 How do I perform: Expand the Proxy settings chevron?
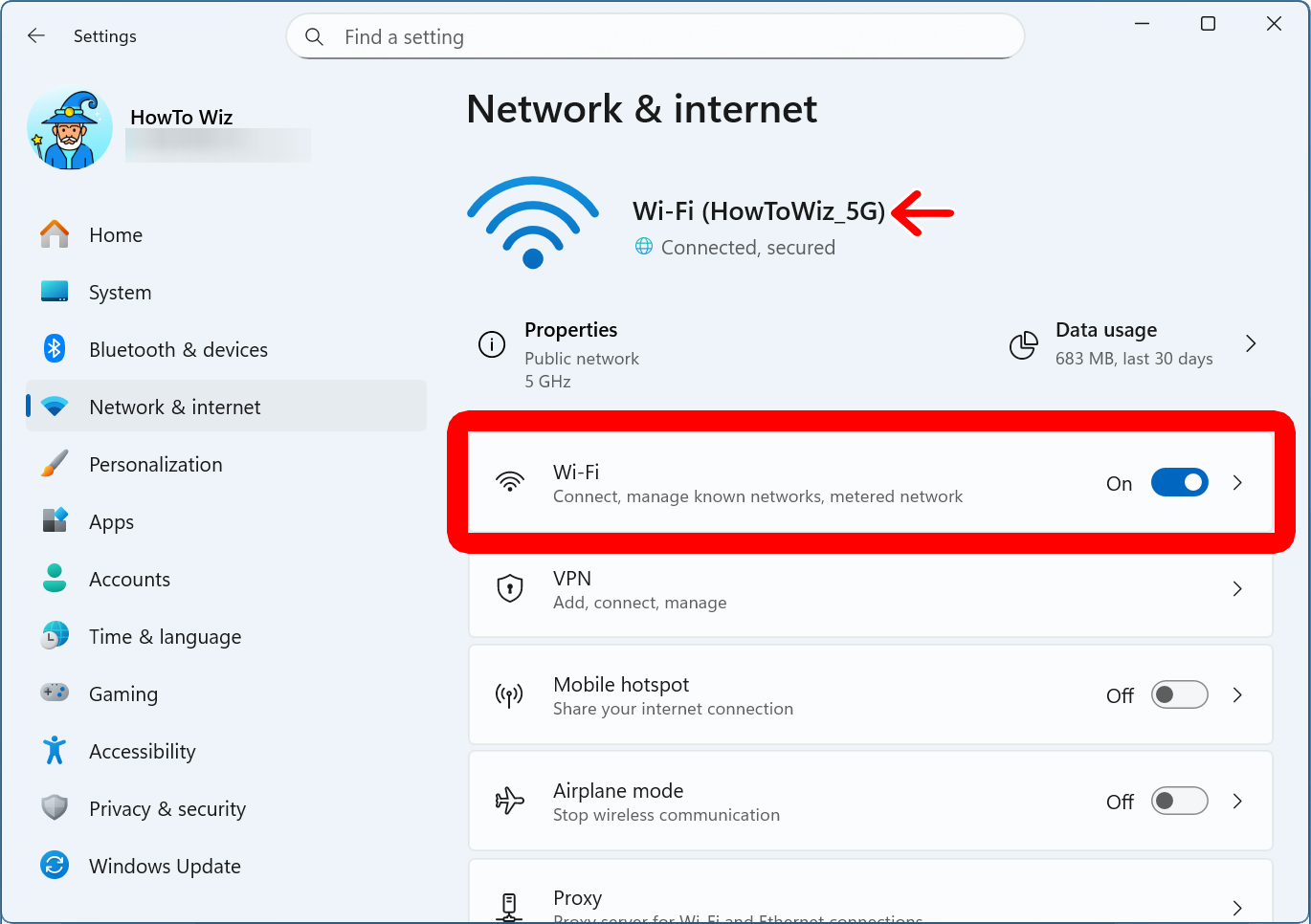pos(1237,907)
